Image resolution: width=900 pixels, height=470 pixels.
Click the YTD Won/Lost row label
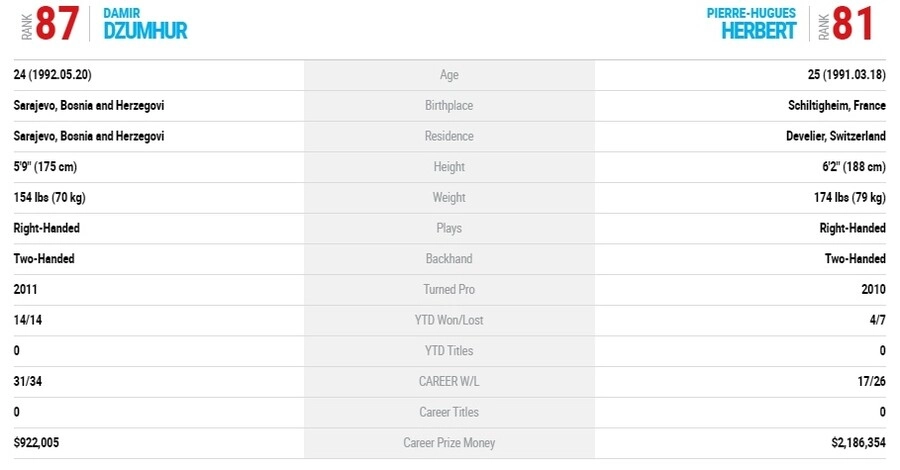(x=449, y=320)
